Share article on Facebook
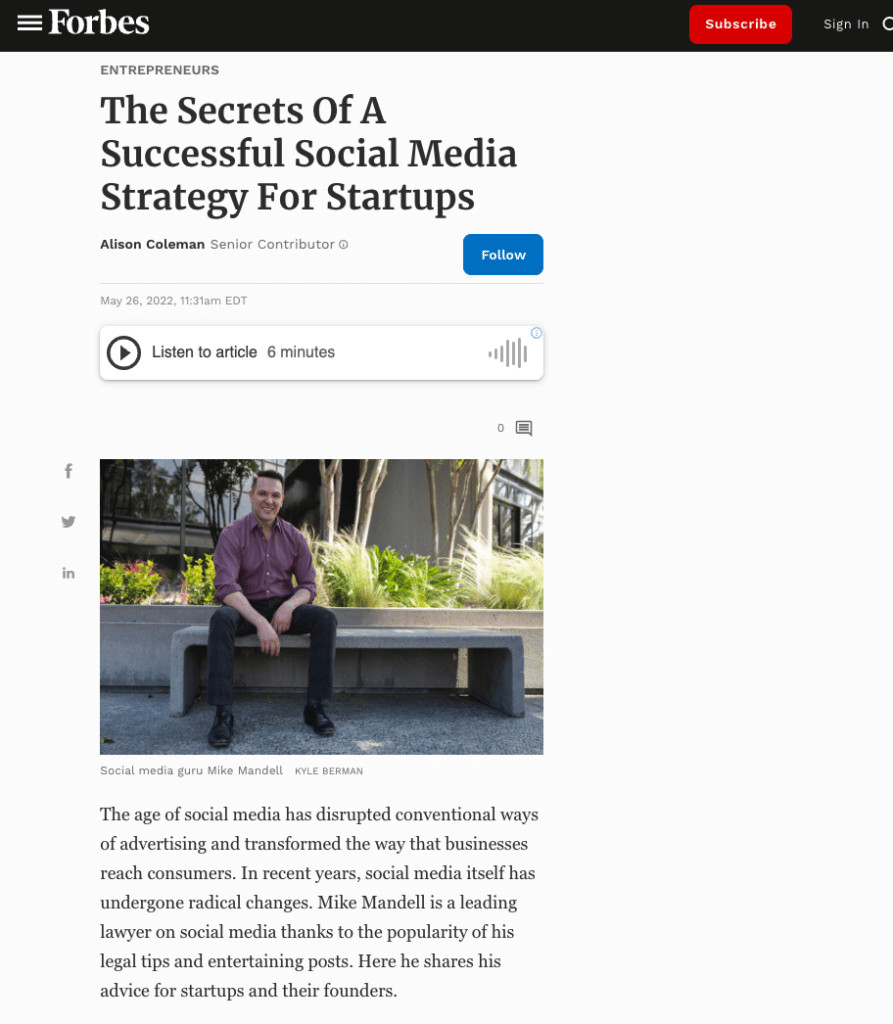 69,471
